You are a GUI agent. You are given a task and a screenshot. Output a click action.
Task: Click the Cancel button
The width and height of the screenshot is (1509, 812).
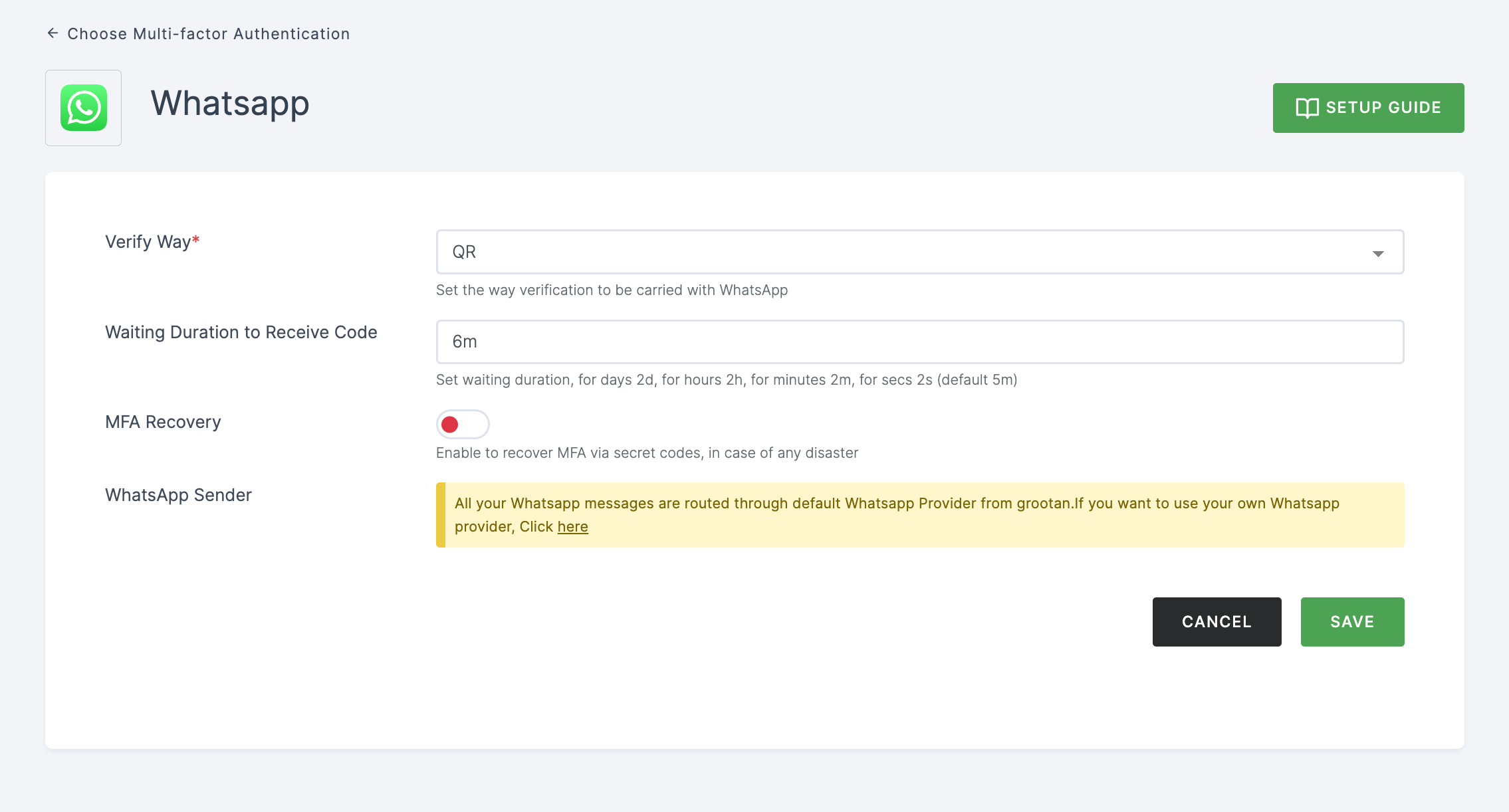(1217, 622)
